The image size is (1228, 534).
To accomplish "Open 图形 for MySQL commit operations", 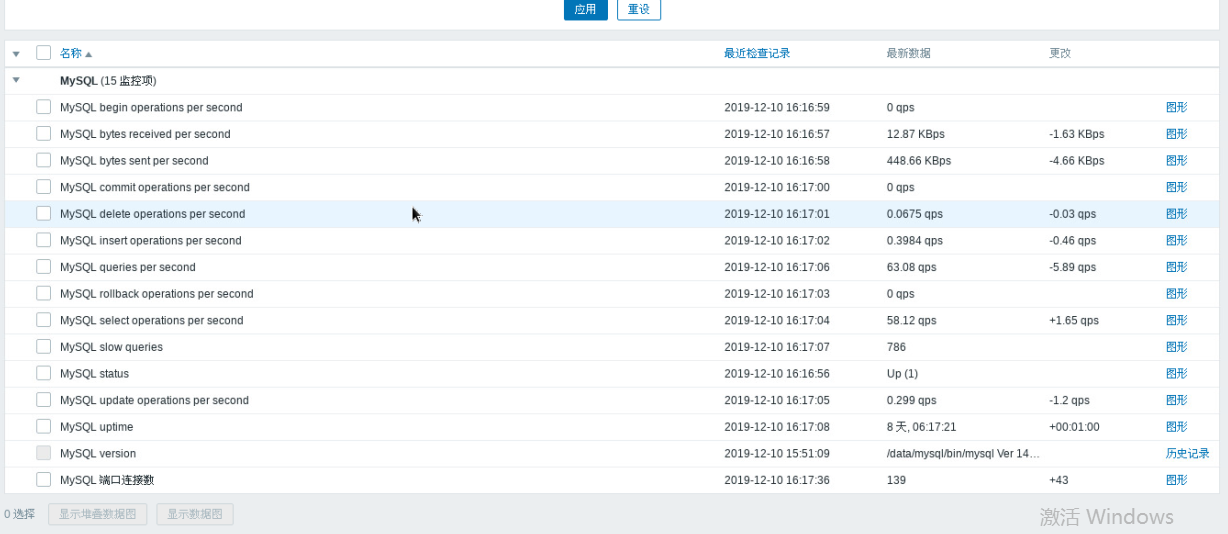I will click(x=1176, y=187).
